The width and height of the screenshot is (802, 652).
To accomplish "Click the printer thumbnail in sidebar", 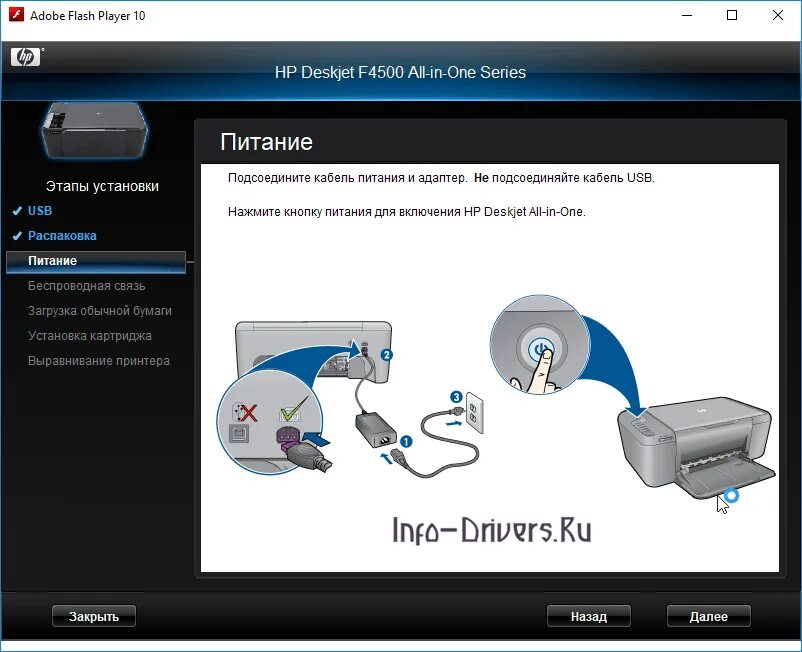I will [x=95, y=131].
